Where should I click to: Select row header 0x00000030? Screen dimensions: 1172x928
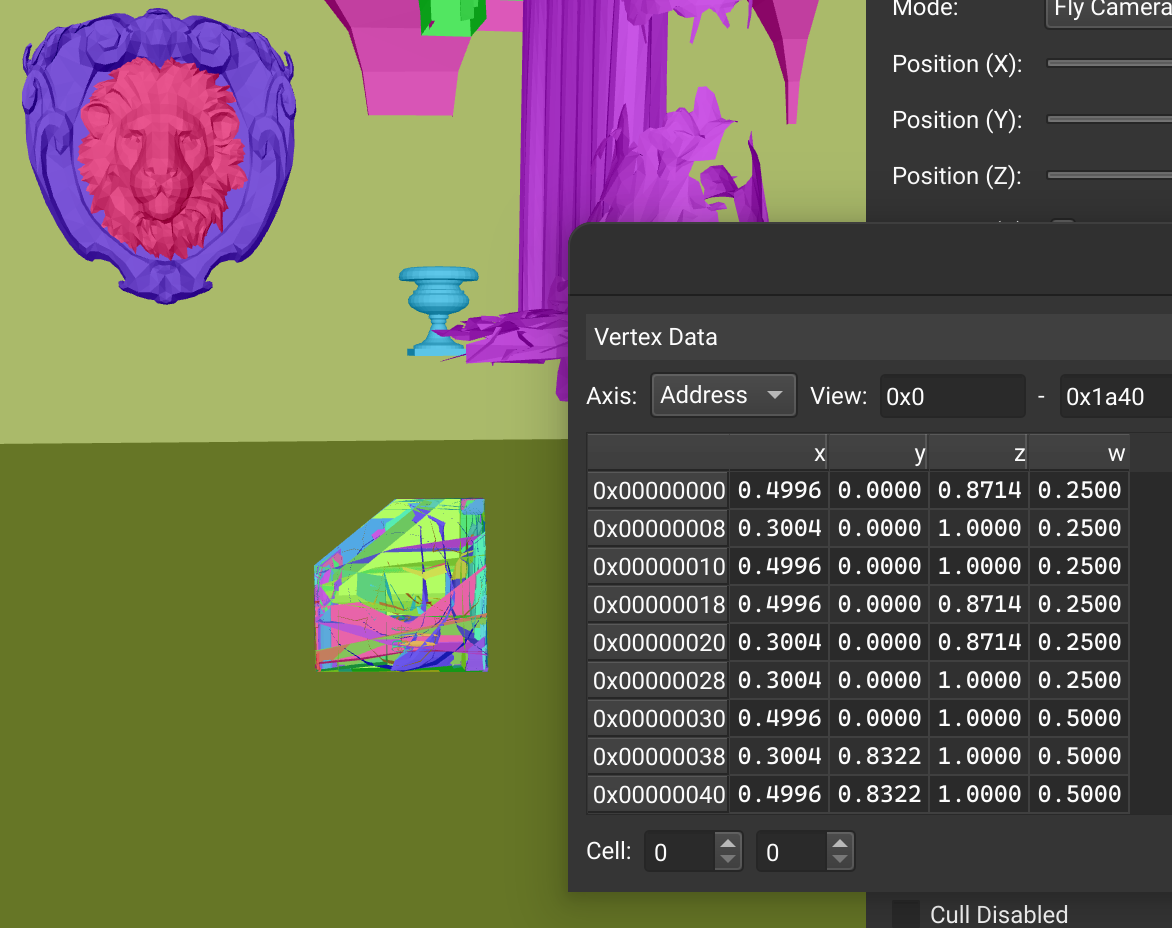tap(658, 718)
